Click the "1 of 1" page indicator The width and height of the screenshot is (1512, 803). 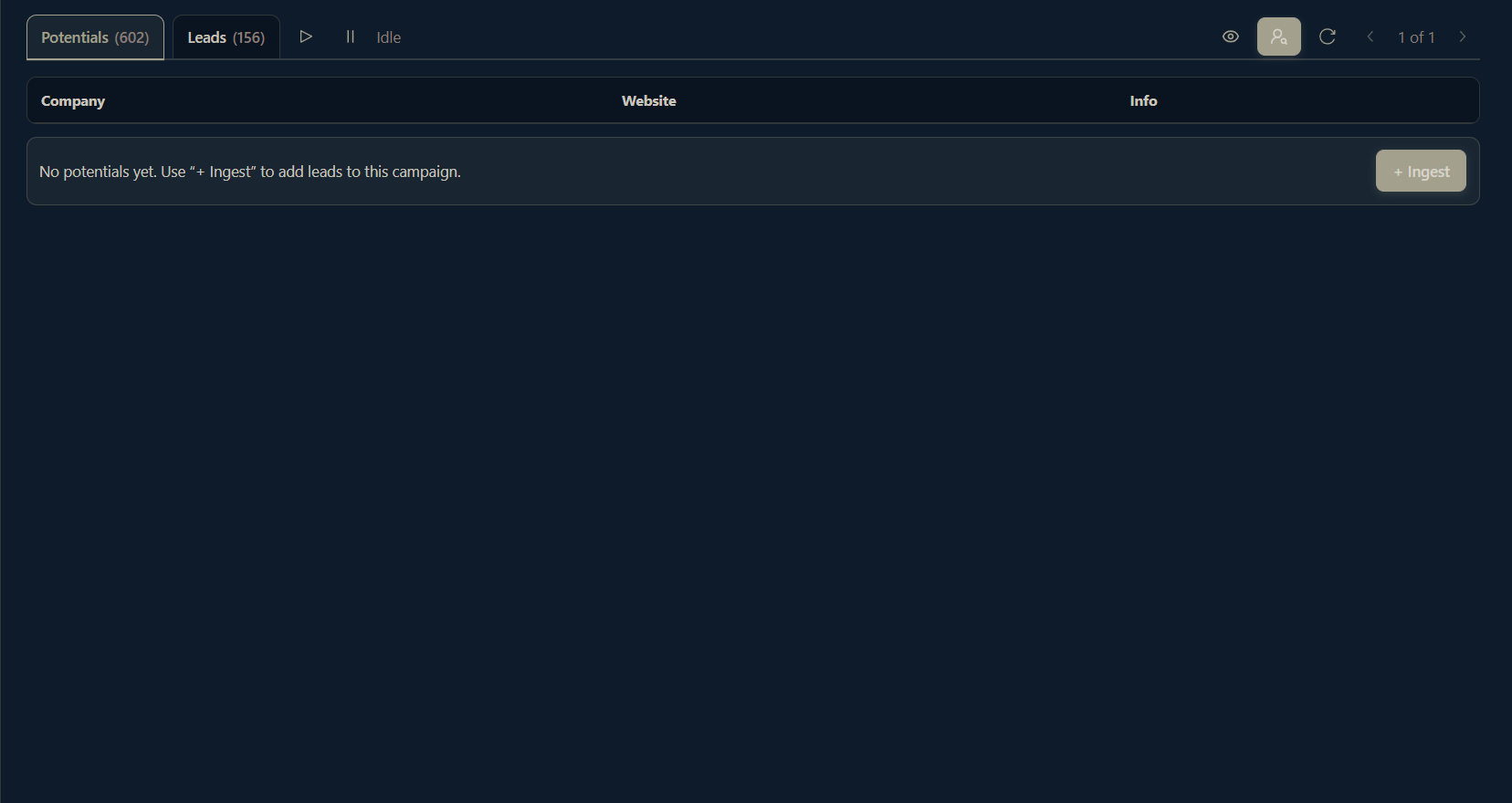(1416, 37)
